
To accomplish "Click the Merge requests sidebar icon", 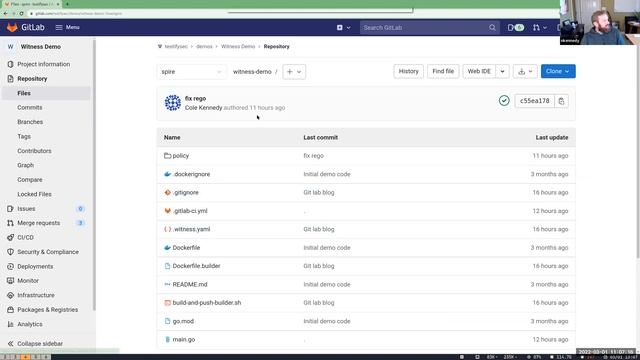I will [x=10, y=223].
